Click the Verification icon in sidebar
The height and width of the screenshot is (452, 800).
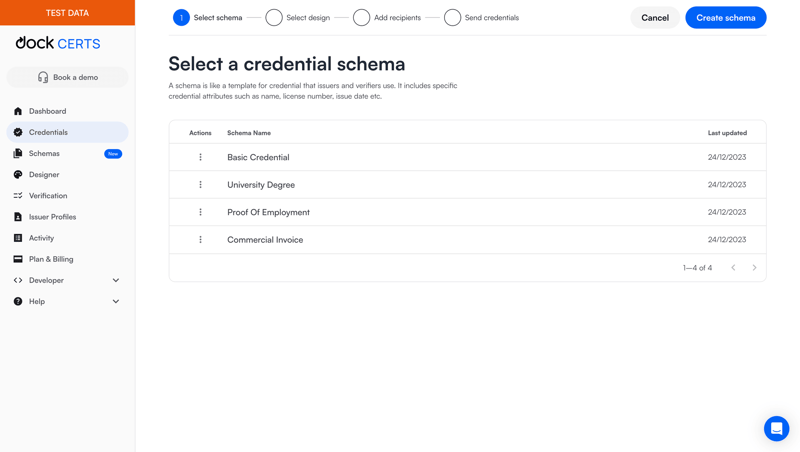(x=18, y=196)
